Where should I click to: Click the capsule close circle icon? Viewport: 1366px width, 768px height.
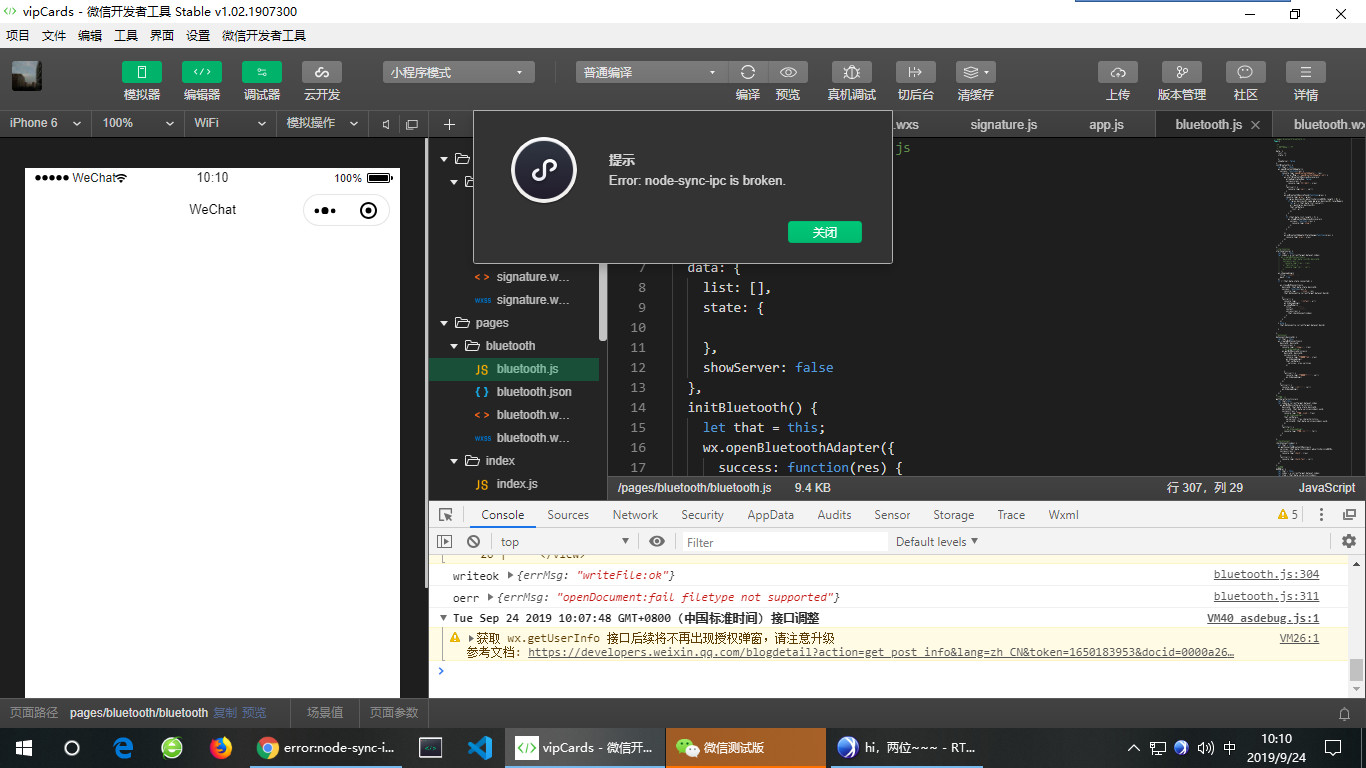pos(368,210)
